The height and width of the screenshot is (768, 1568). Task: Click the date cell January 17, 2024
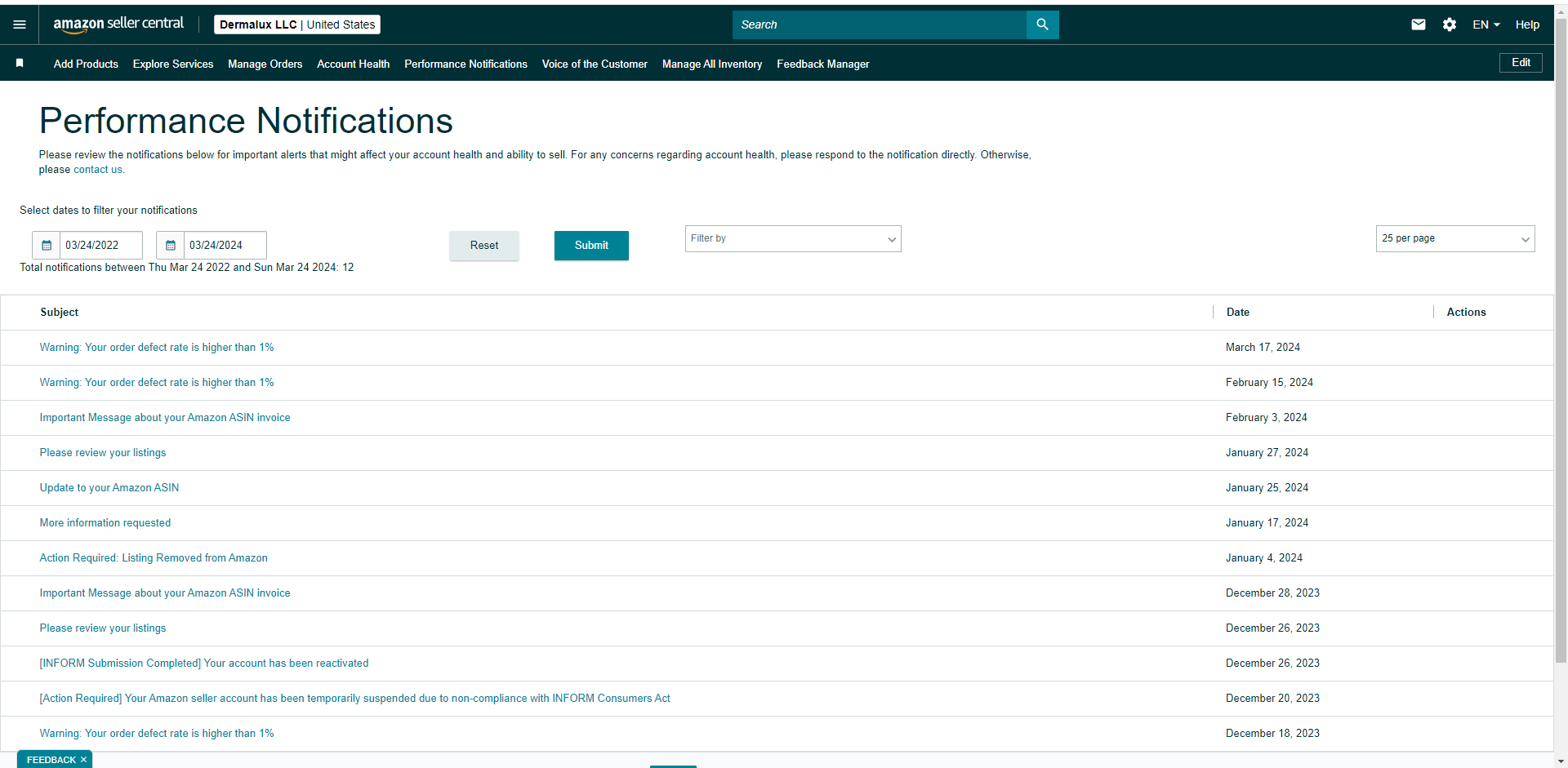[x=1267, y=523]
